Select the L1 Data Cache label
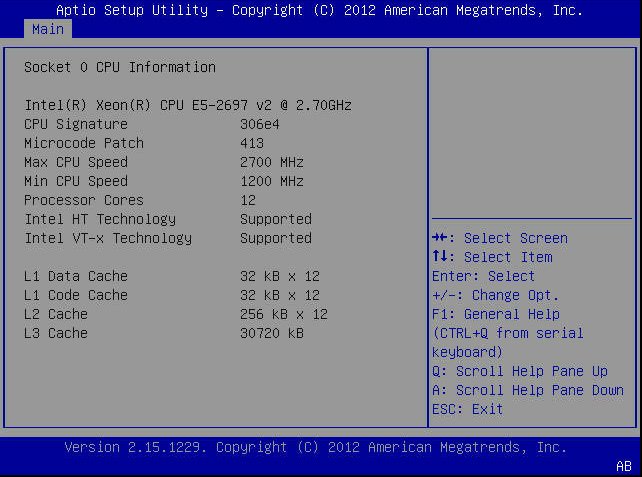This screenshot has height=477, width=642. click(x=76, y=276)
